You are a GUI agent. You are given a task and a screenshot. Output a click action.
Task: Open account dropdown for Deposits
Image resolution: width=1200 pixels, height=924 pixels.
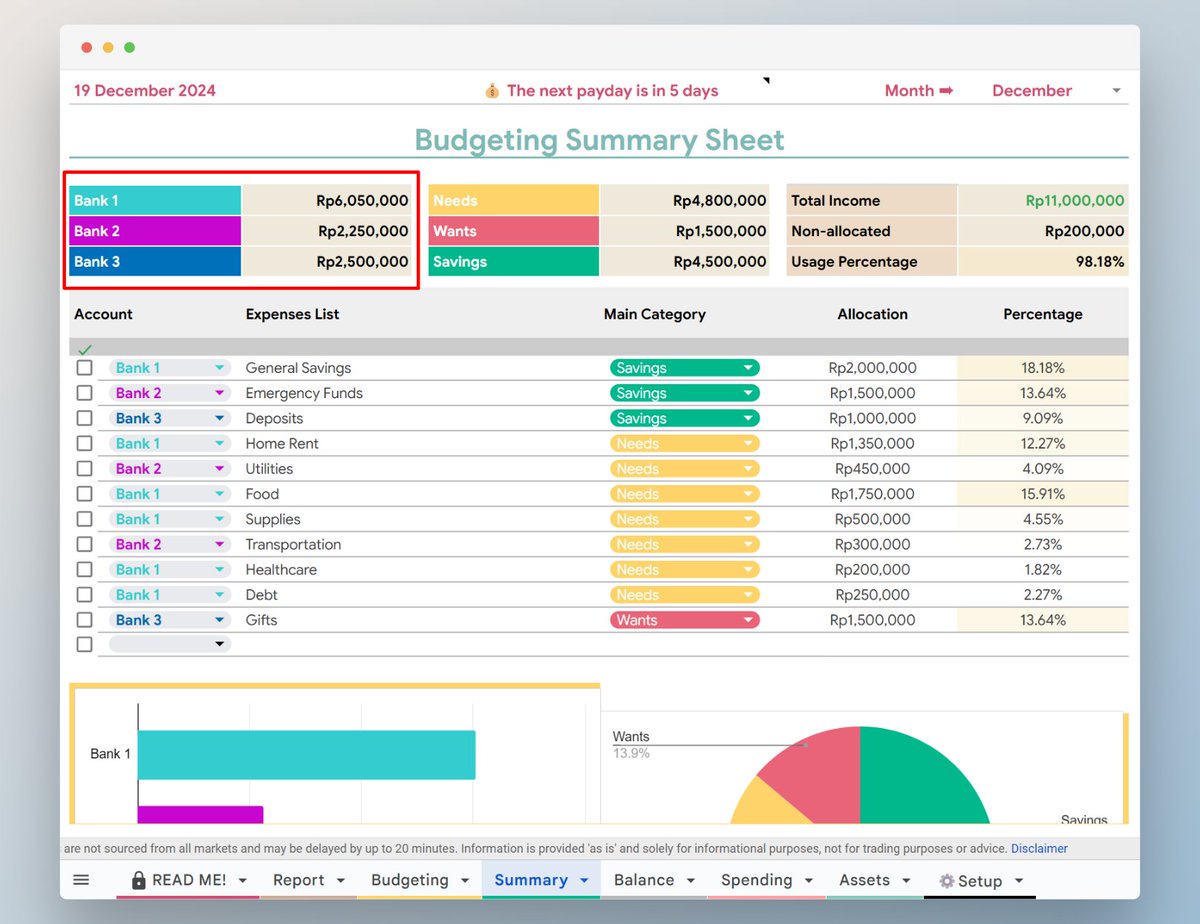(219, 418)
